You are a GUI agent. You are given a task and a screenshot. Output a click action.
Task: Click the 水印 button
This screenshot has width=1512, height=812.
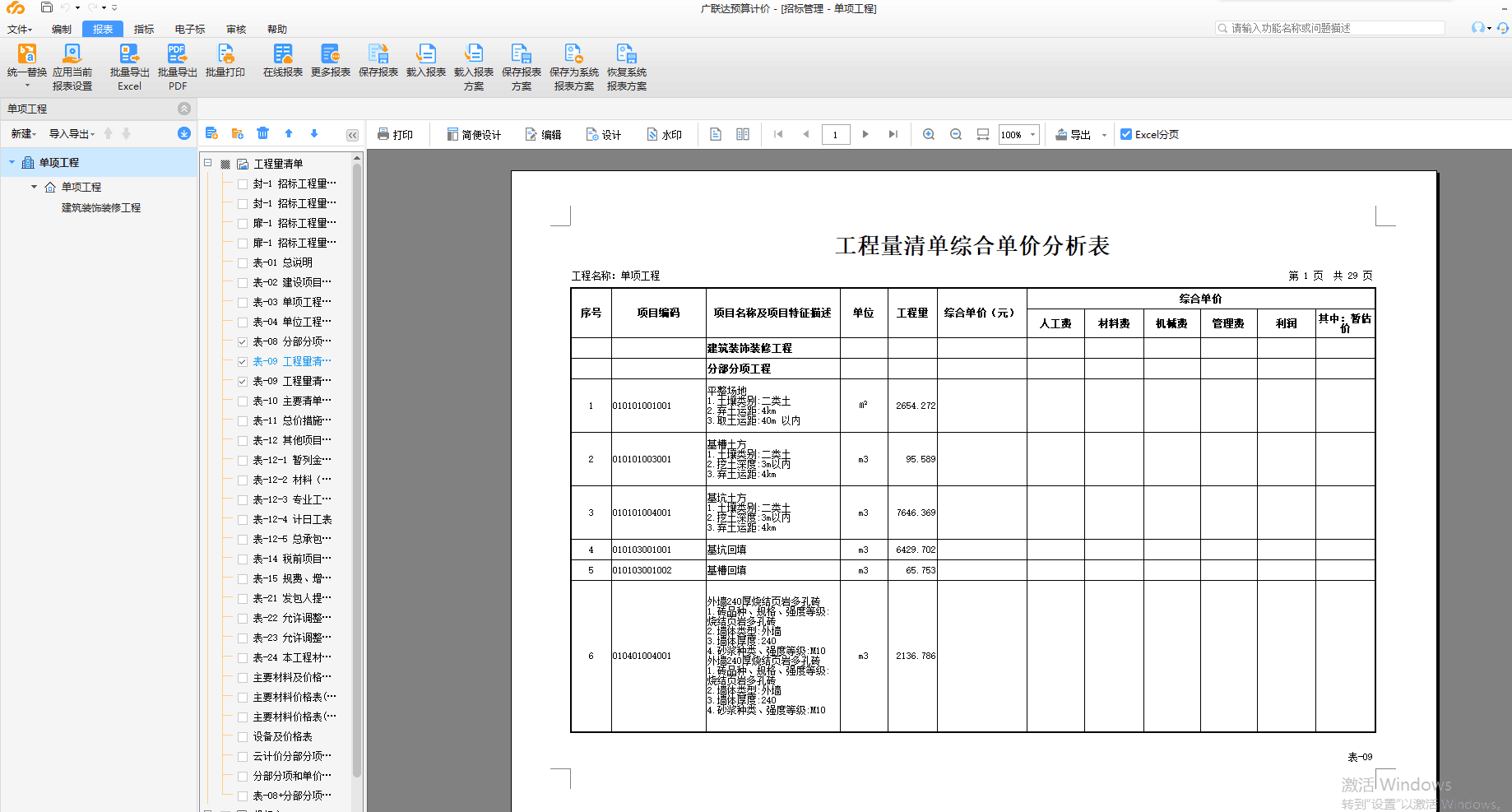[665, 134]
